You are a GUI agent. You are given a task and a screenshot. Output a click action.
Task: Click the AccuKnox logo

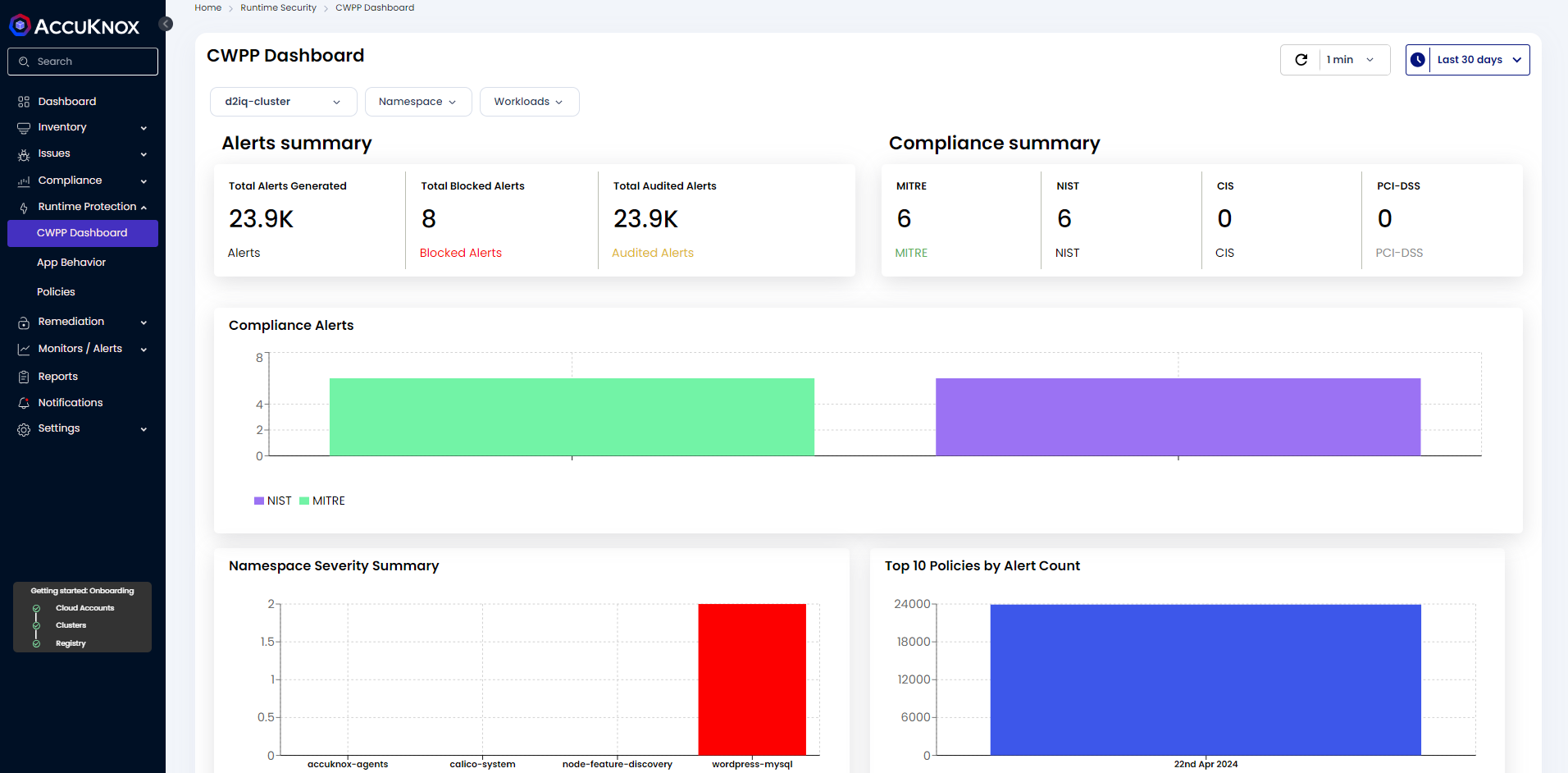(x=75, y=26)
